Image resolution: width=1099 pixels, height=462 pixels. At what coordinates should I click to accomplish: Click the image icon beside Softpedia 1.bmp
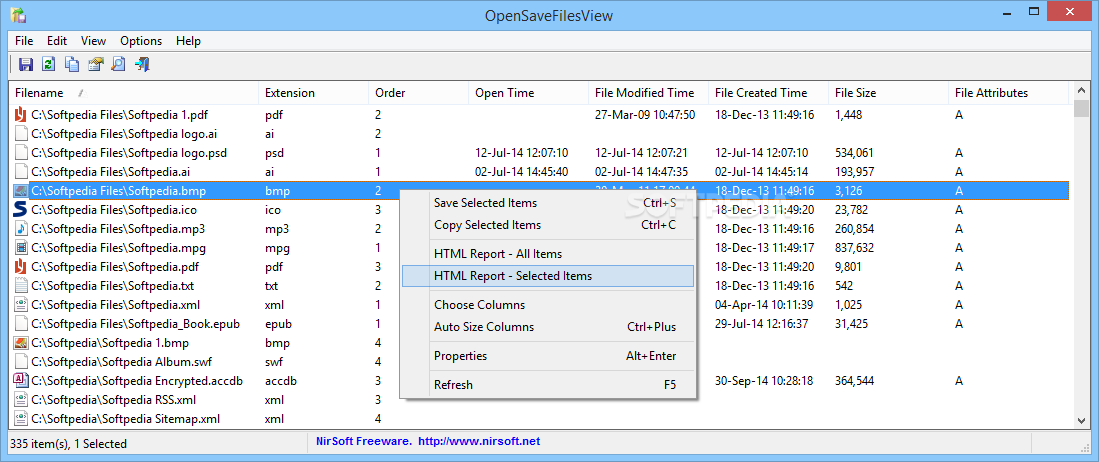click(x=21, y=343)
